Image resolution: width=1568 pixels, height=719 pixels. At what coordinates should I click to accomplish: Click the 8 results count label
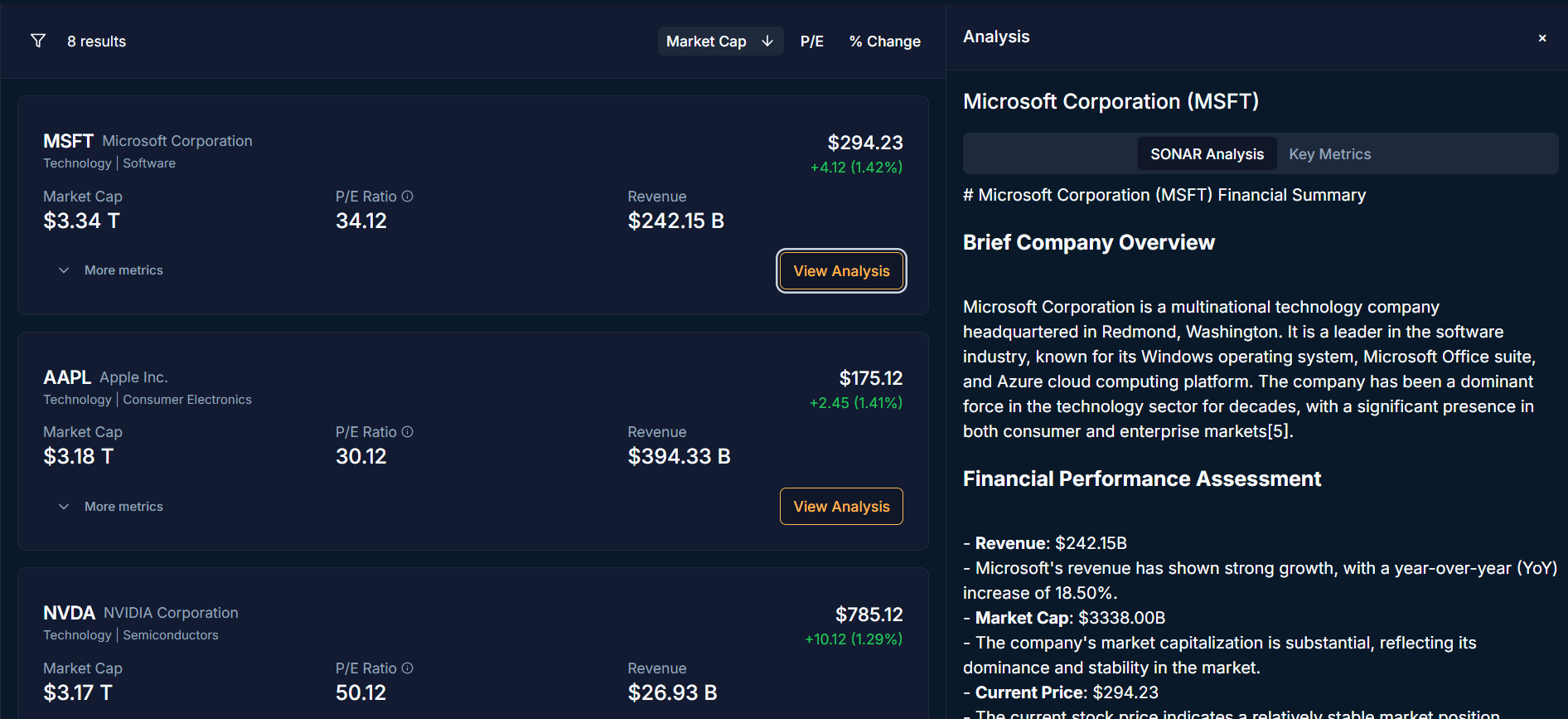pyautogui.click(x=96, y=41)
